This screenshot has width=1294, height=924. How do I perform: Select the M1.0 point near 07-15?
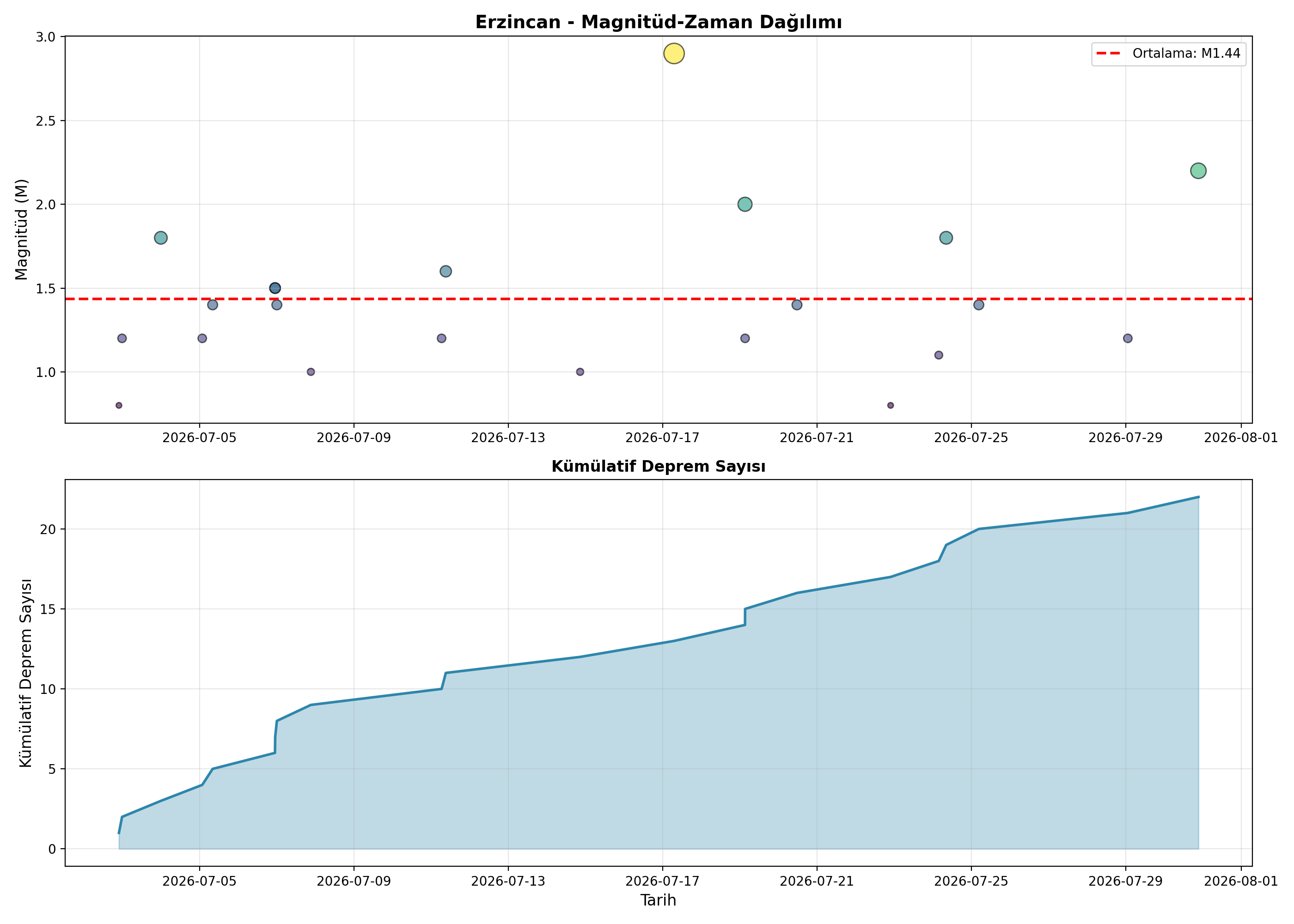[580, 372]
